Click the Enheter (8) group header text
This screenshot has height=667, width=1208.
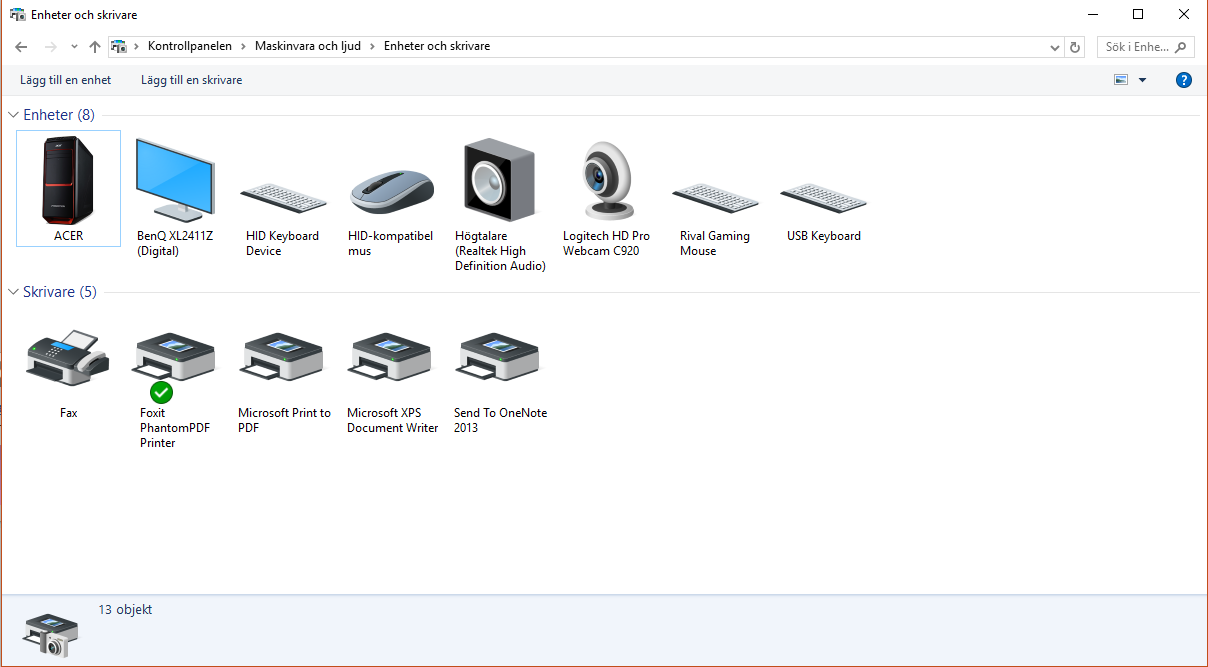tap(59, 115)
